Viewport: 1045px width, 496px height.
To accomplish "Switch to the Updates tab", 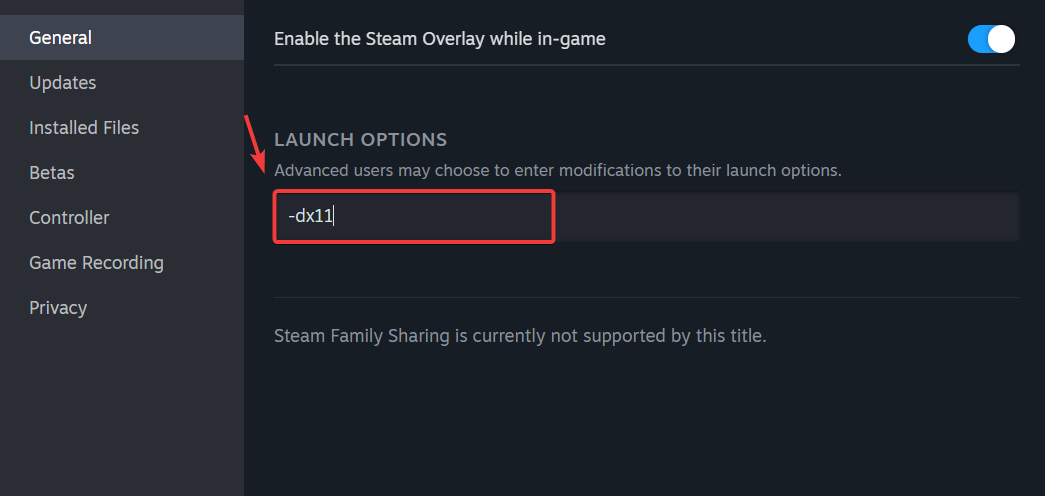I will [x=63, y=83].
